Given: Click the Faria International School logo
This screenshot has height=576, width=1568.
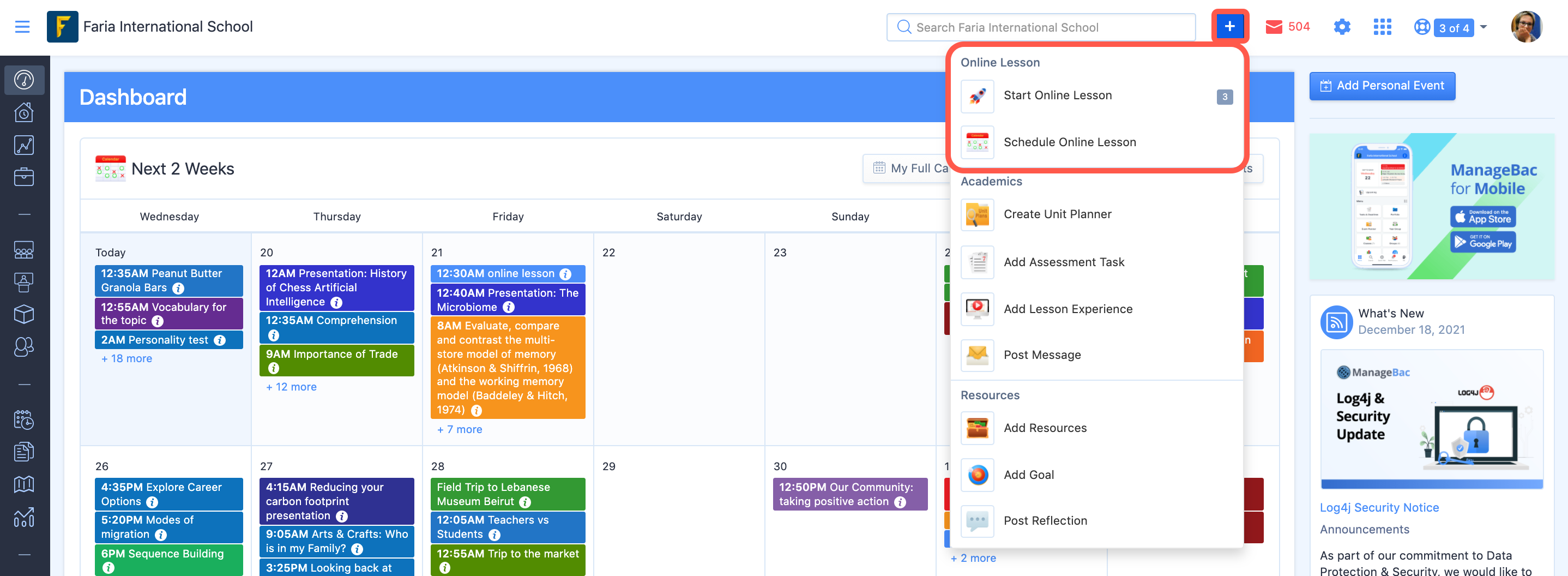Looking at the screenshot, I should point(63,27).
